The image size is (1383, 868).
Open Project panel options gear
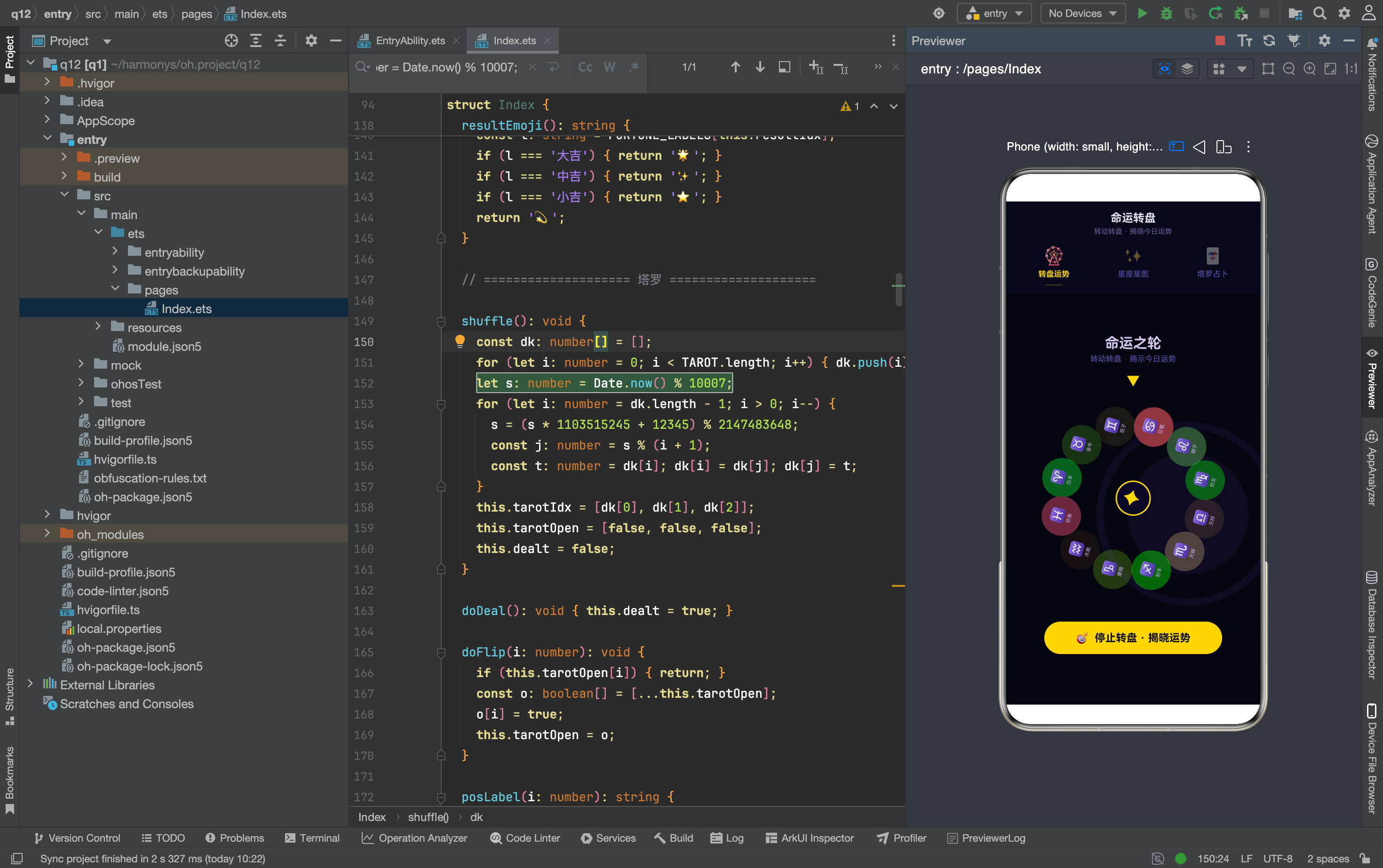pos(311,40)
